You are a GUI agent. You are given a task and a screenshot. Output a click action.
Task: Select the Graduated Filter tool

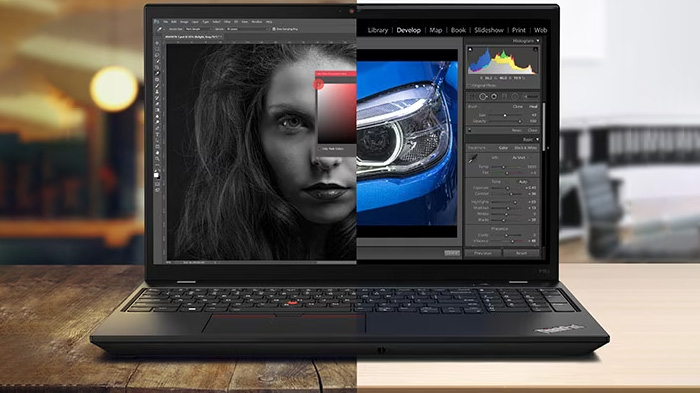tap(504, 96)
